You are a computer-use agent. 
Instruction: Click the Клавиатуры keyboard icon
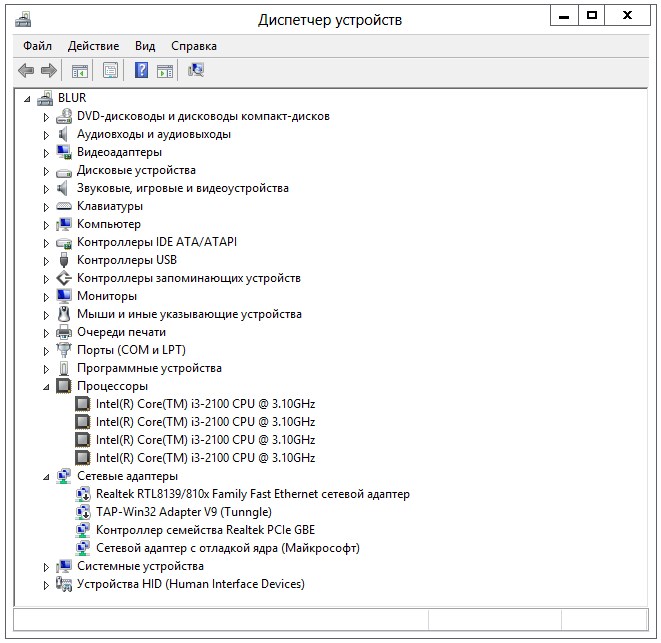[x=64, y=206]
